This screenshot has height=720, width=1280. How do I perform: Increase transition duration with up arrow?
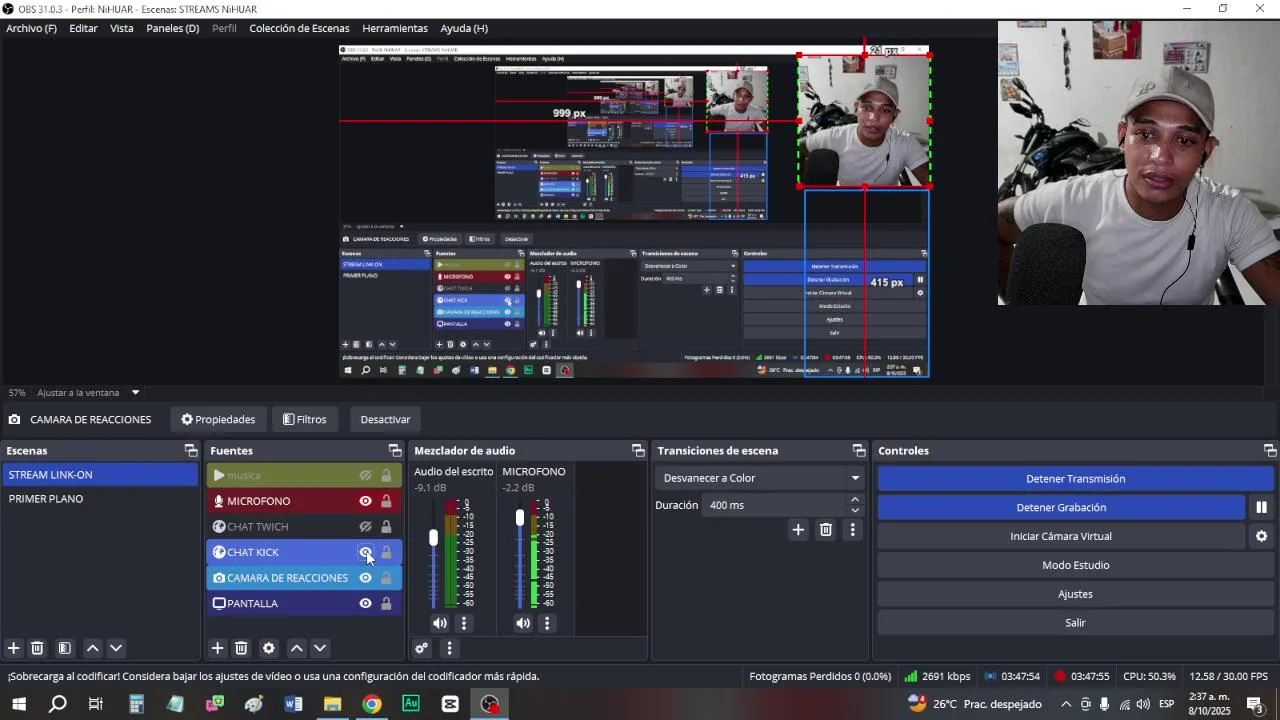[855, 499]
